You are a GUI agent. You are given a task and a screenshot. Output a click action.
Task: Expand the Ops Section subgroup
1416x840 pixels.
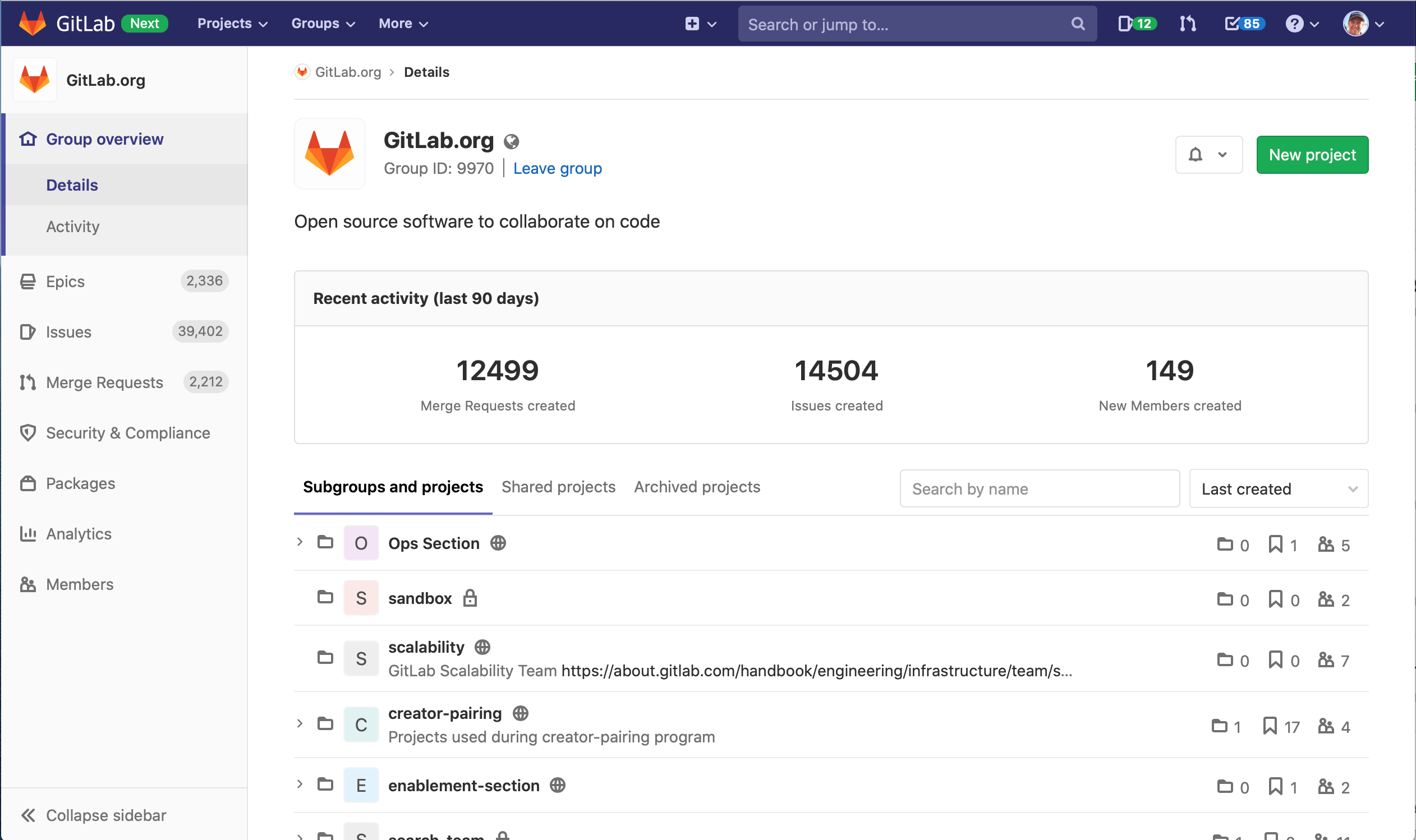coord(300,542)
